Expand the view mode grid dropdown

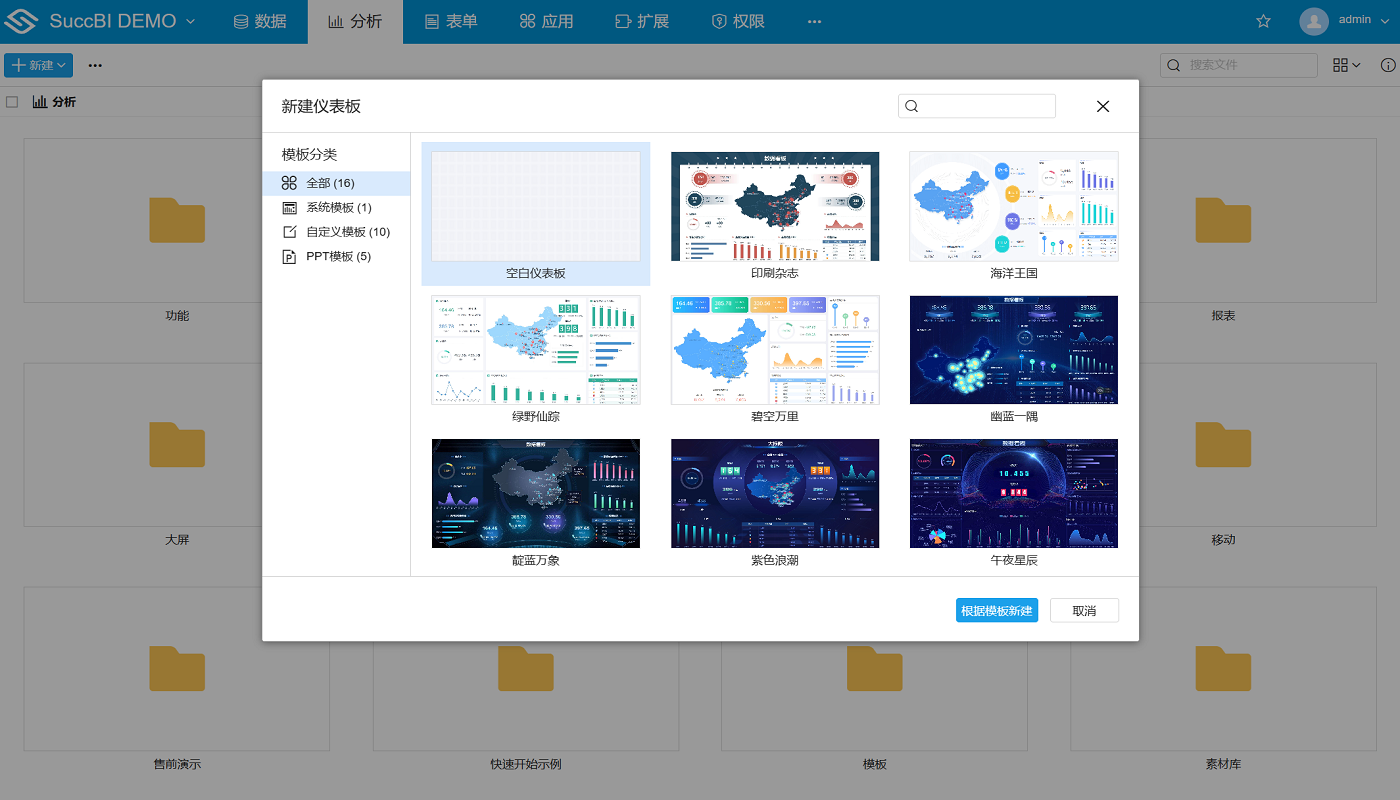(x=1346, y=65)
